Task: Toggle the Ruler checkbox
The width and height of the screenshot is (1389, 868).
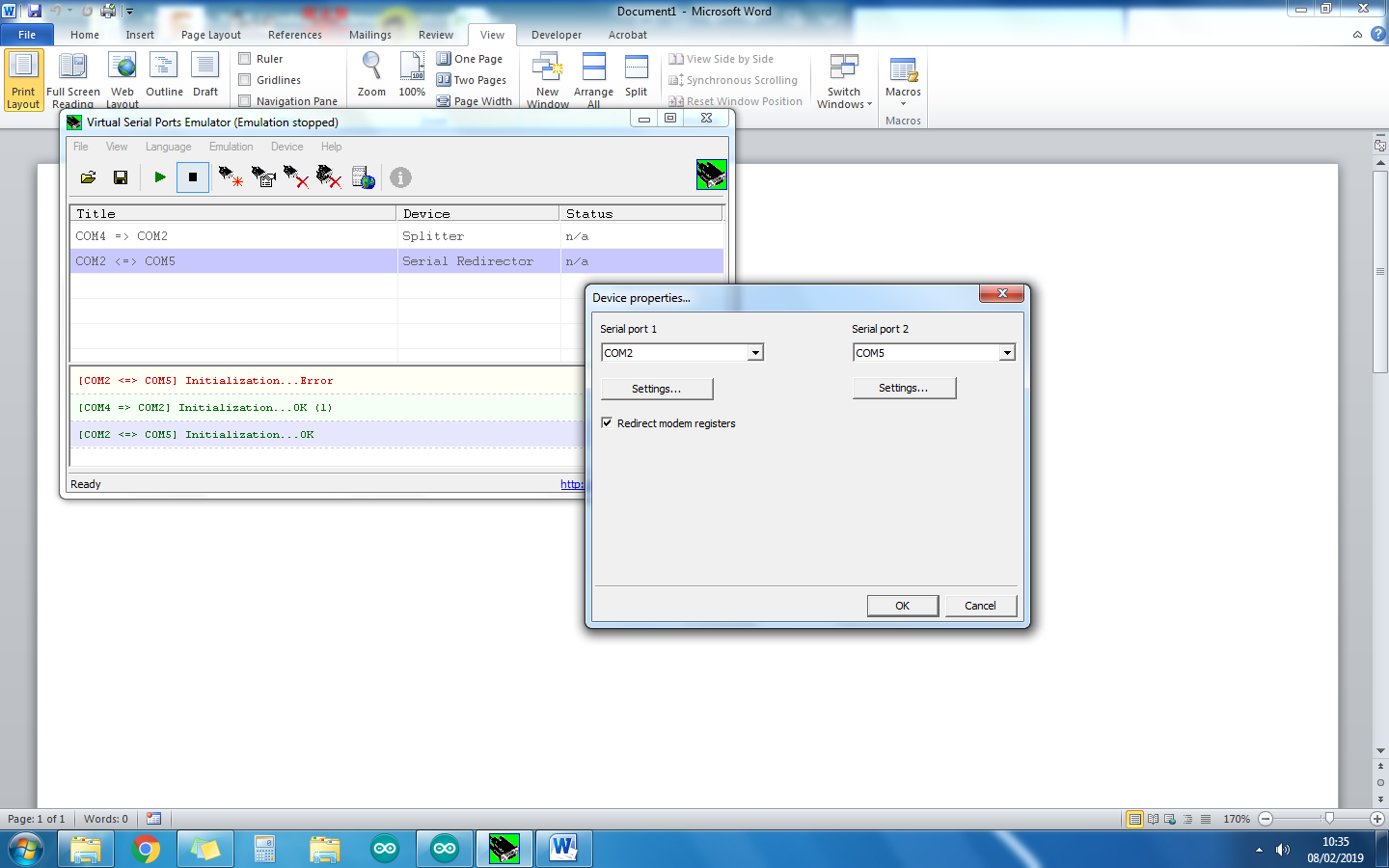Action: pos(245,59)
